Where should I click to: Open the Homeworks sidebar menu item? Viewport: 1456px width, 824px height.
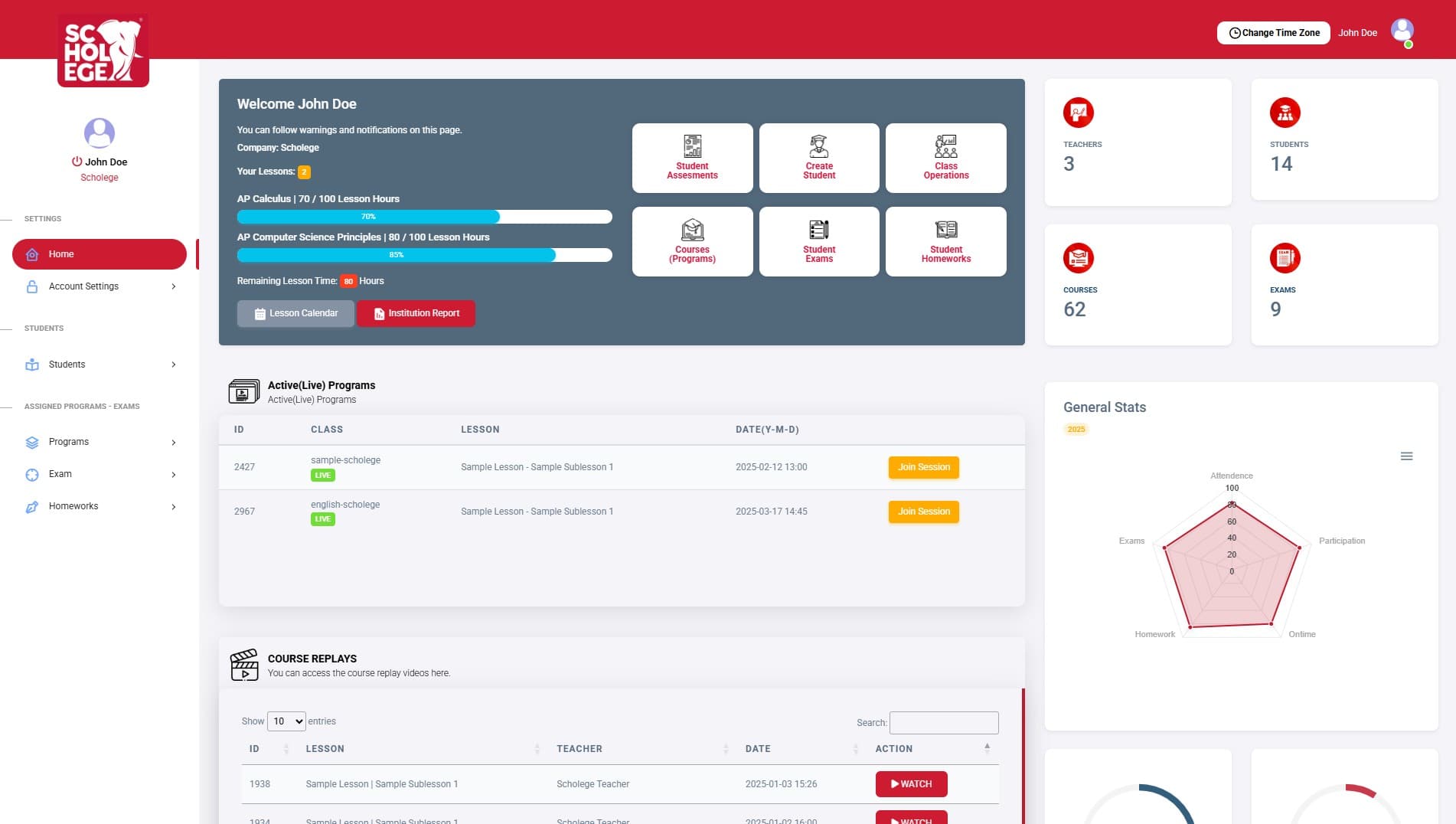coord(100,506)
